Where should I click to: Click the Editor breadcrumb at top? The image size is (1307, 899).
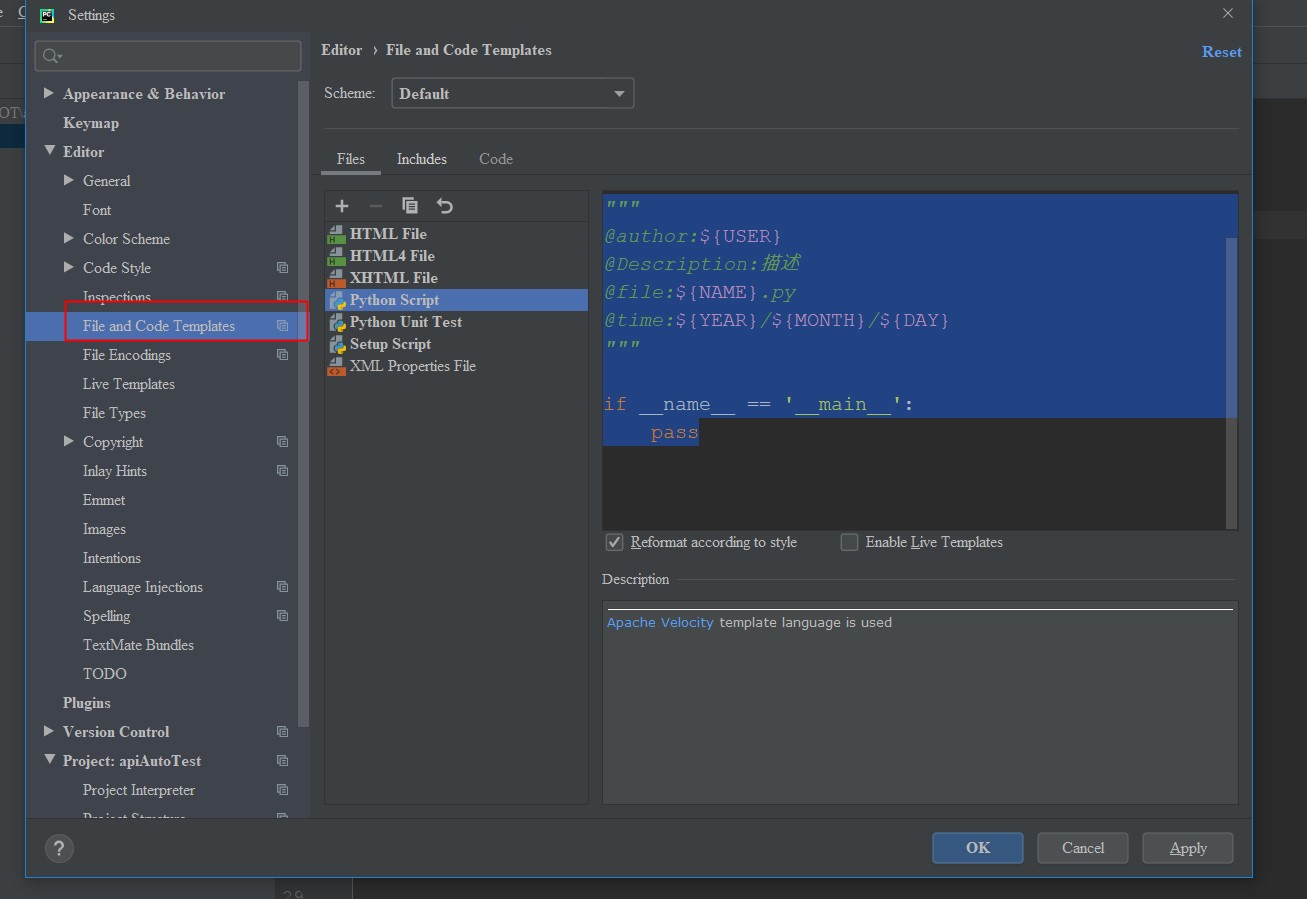[x=342, y=50]
